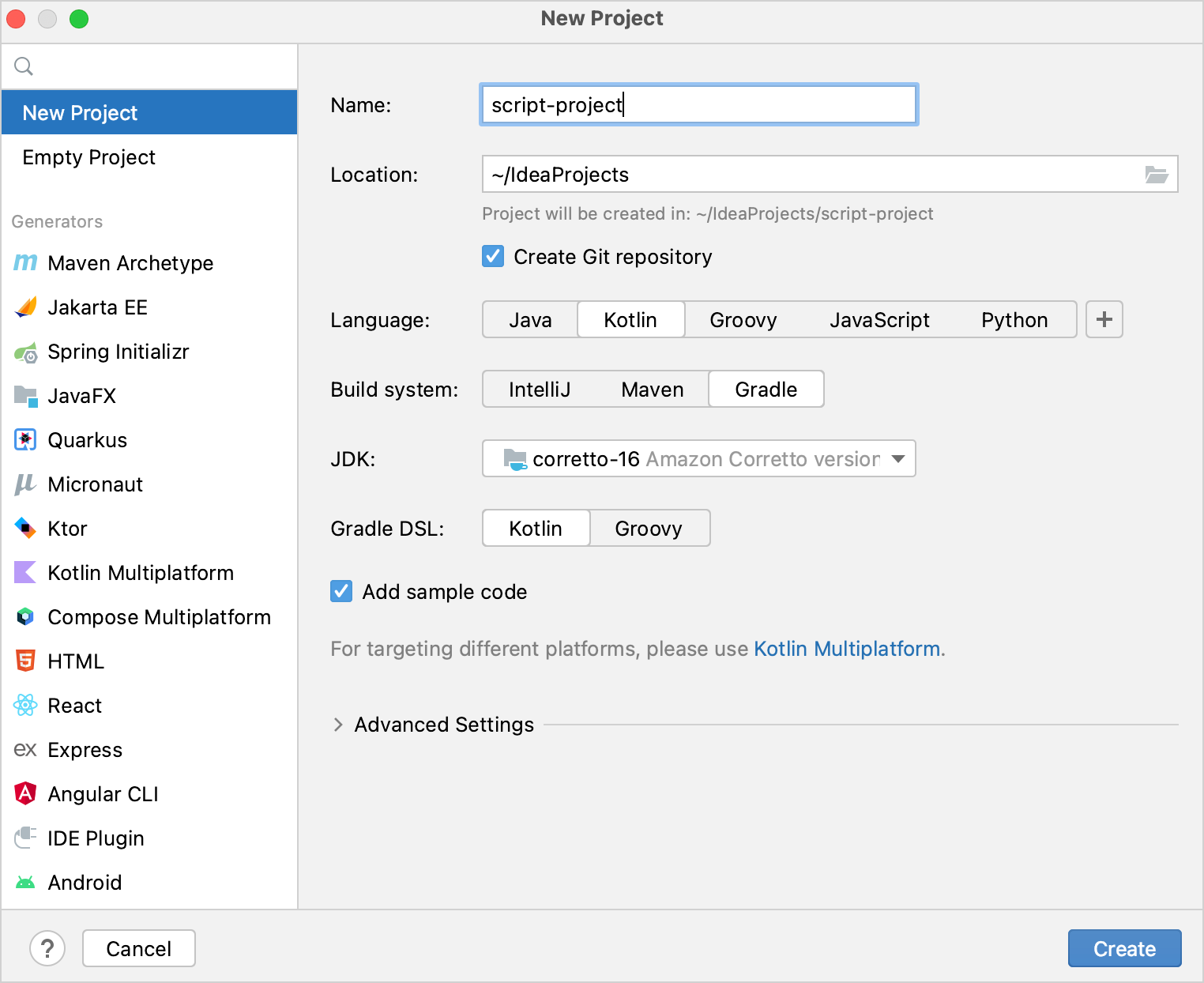
Task: Click the folder browse icon in Location
Action: [1156, 175]
